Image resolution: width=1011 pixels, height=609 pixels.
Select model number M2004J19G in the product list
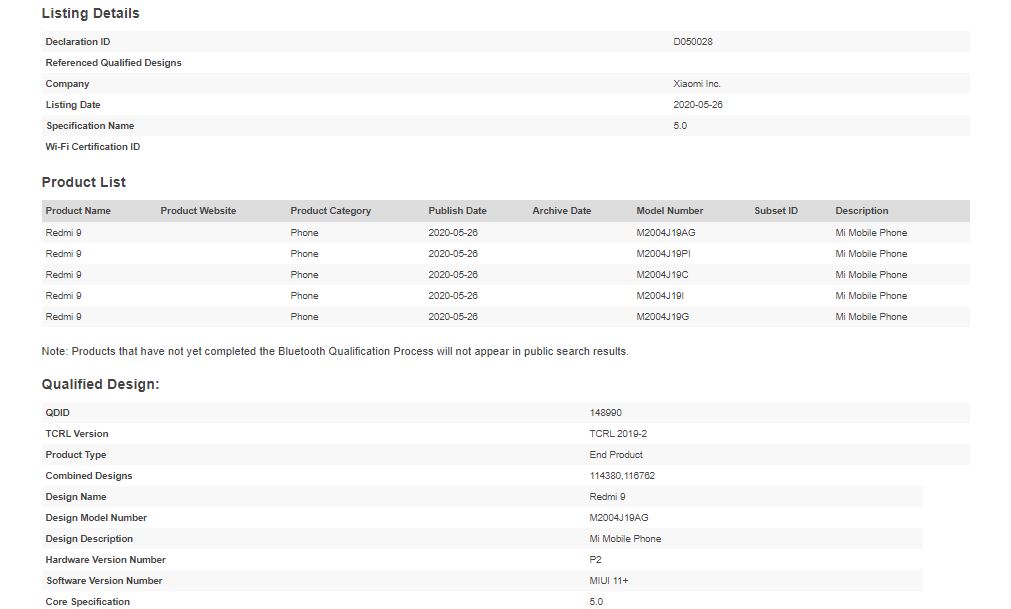[662, 317]
